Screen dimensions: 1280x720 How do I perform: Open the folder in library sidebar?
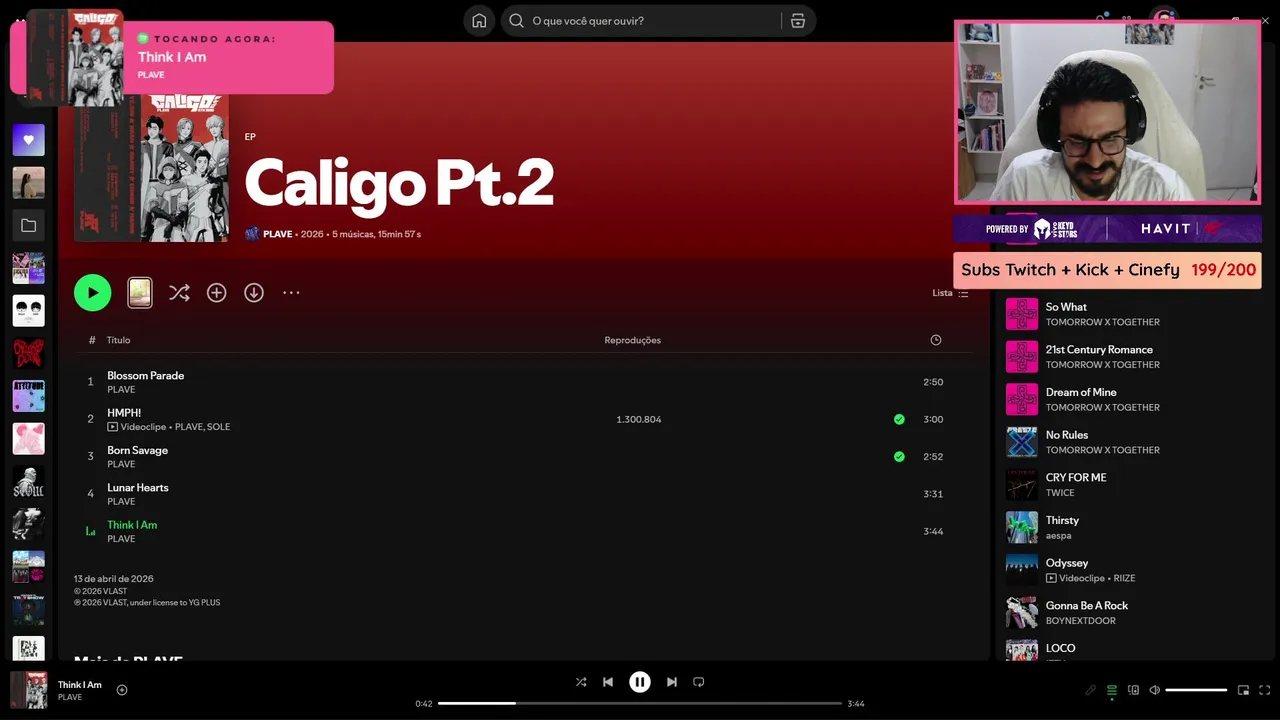pos(28,226)
